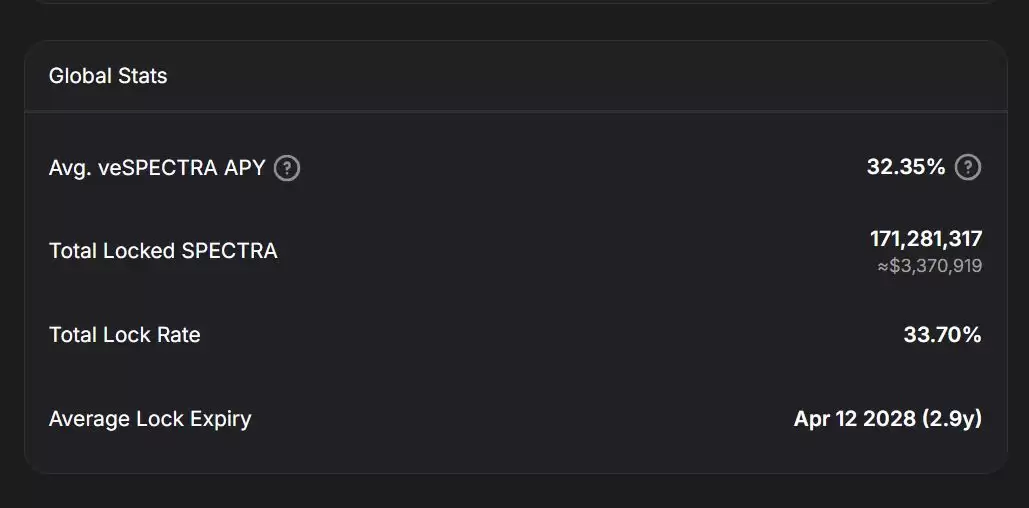Click the word Expiry in Average Lock label
The width and height of the screenshot is (1029, 508).
(x=220, y=418)
